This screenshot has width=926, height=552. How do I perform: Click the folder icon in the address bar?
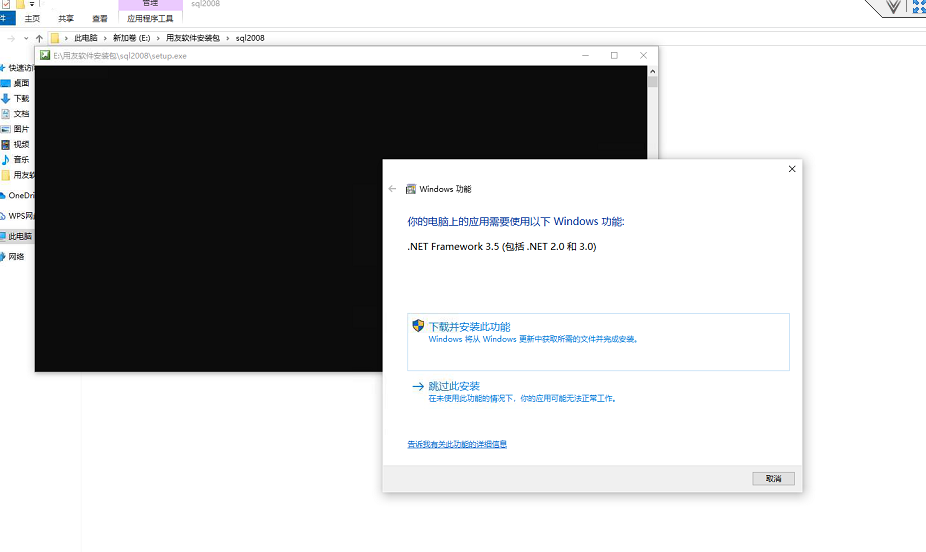pos(55,38)
